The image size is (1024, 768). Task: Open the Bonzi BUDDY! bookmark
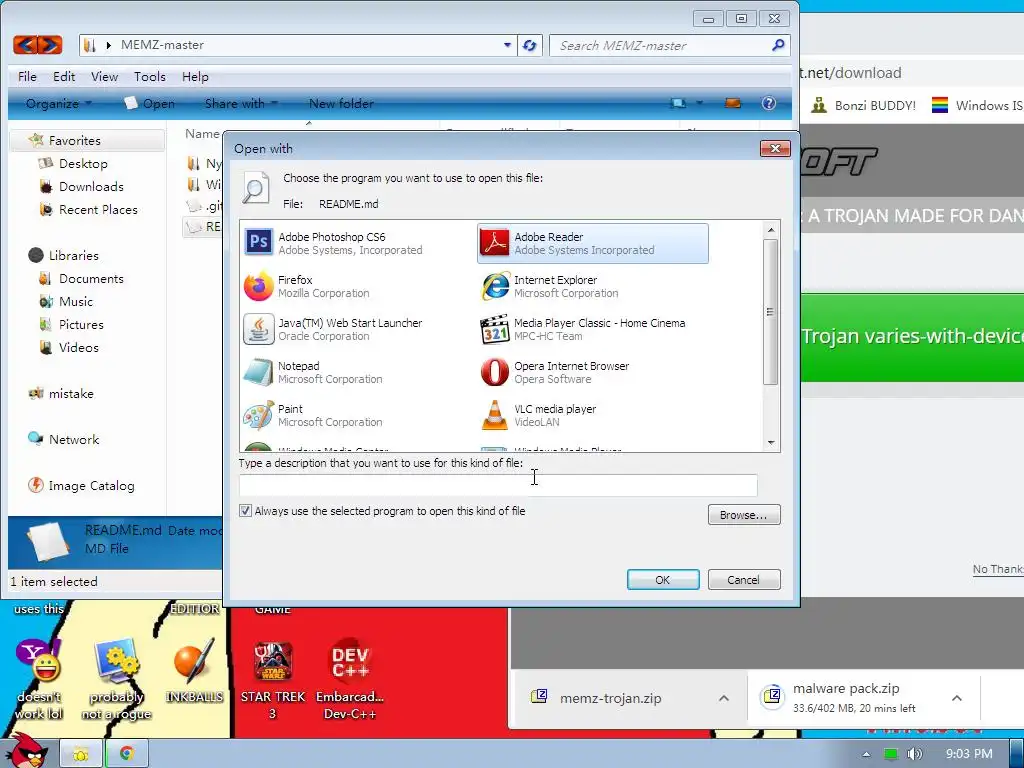coord(863,105)
